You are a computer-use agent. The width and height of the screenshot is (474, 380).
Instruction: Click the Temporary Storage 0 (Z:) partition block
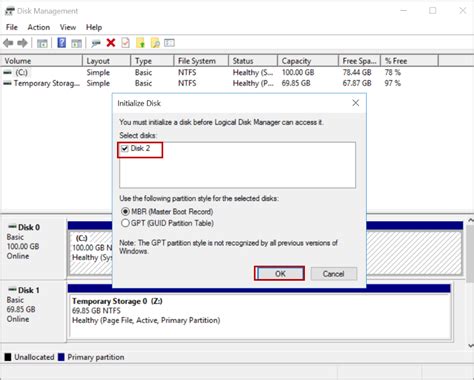[259, 316]
